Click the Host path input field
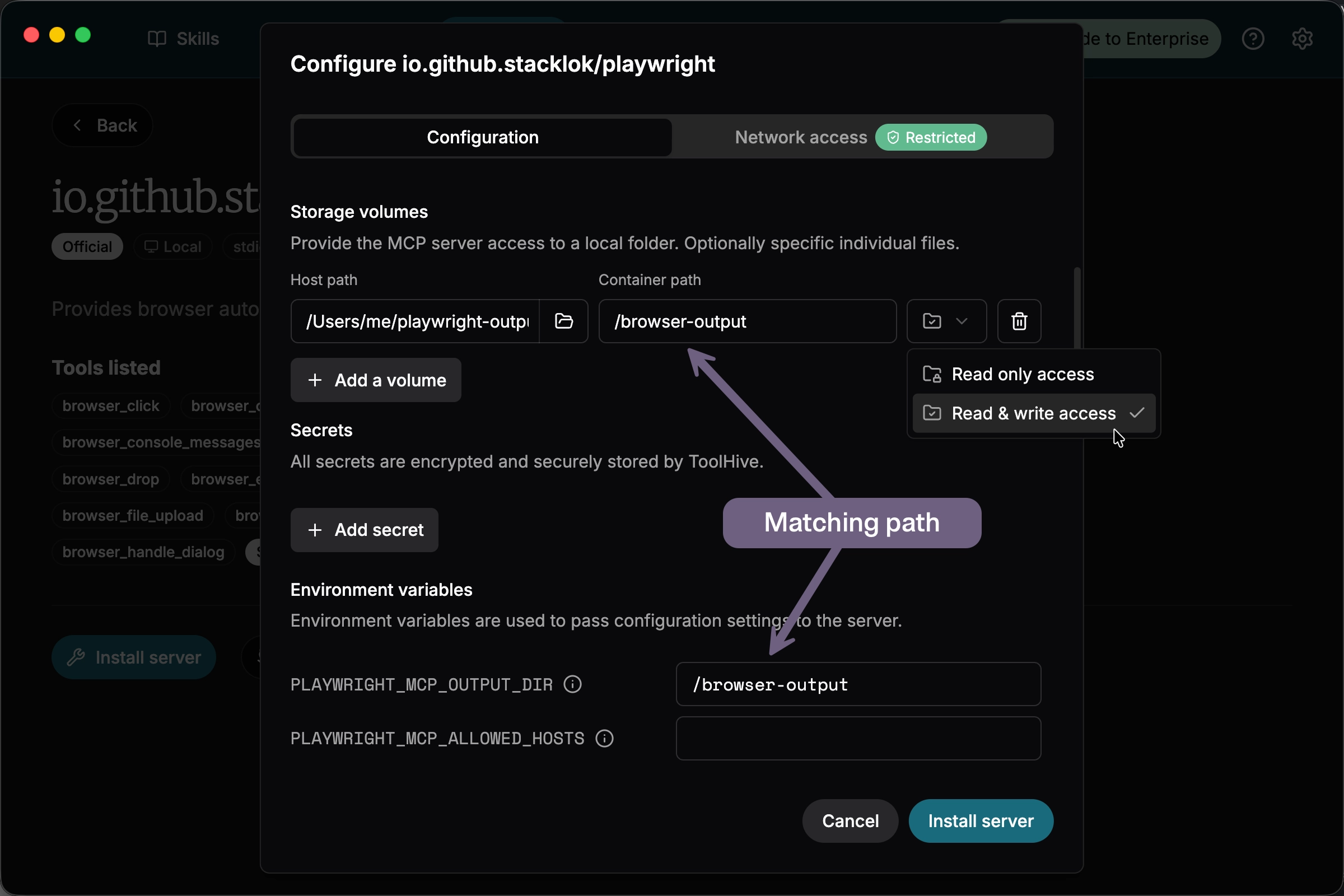This screenshot has width=1344, height=896. click(x=416, y=321)
